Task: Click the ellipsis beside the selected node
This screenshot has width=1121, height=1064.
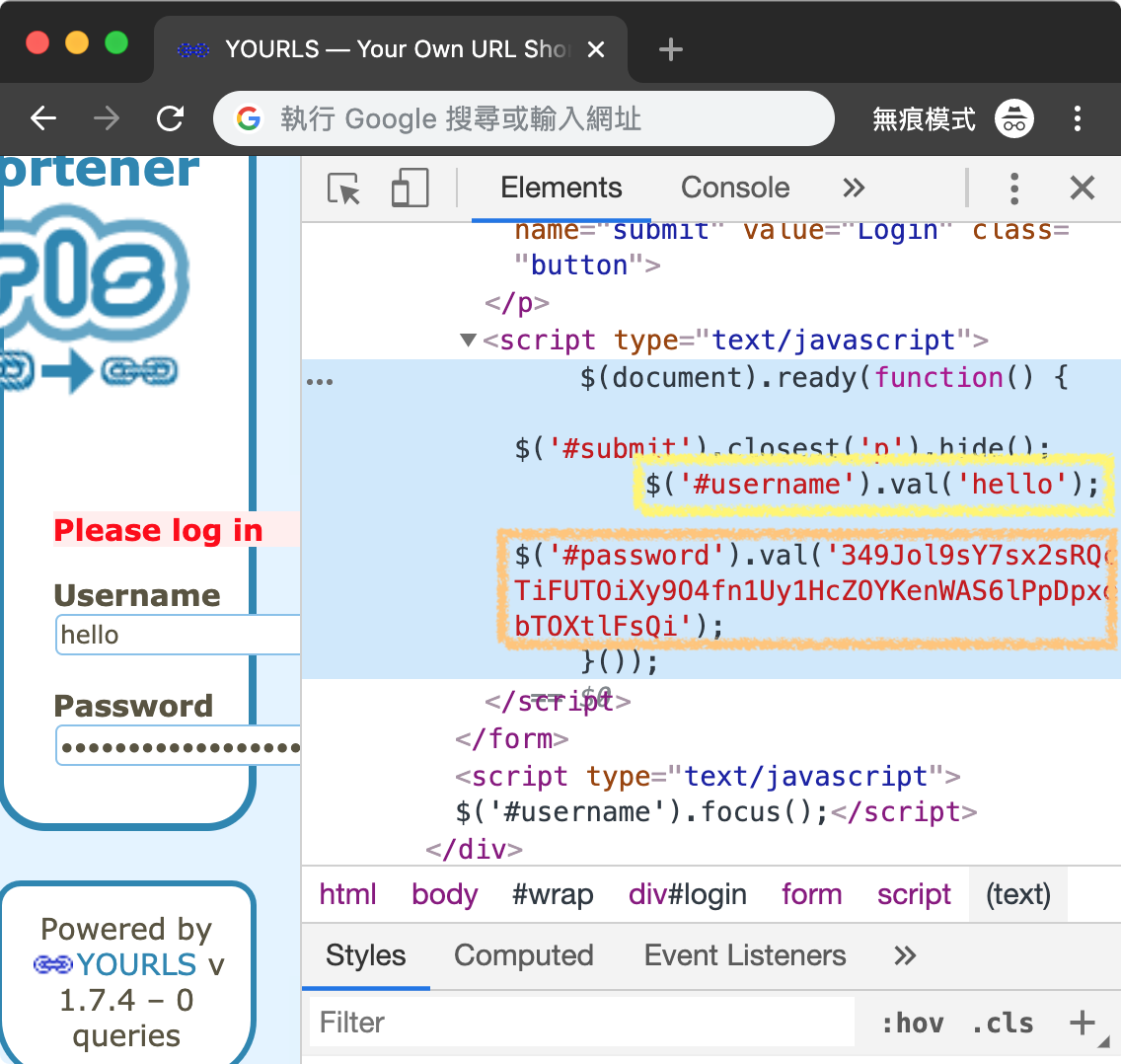Action: [320, 381]
